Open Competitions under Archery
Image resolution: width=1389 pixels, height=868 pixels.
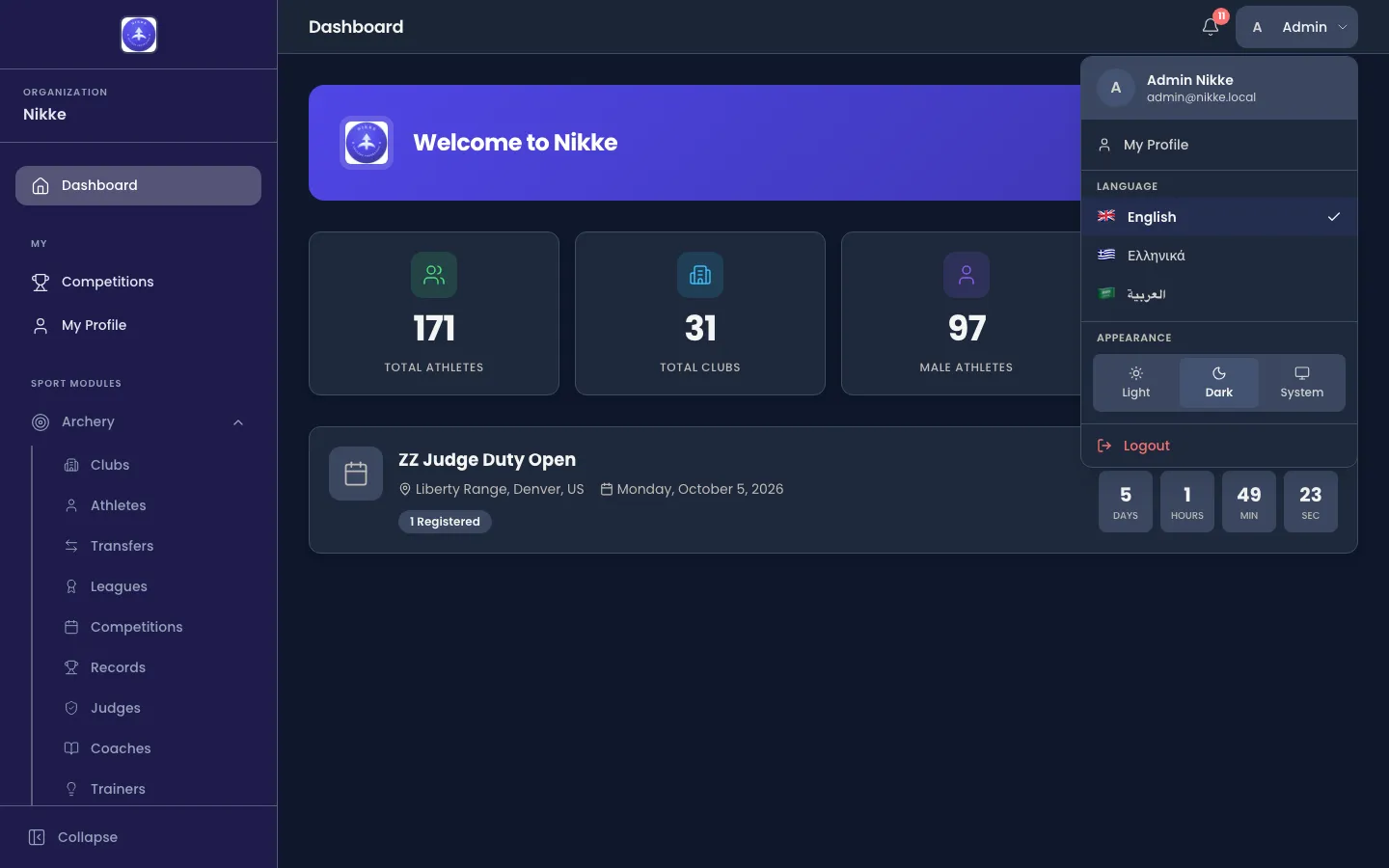click(154, 627)
